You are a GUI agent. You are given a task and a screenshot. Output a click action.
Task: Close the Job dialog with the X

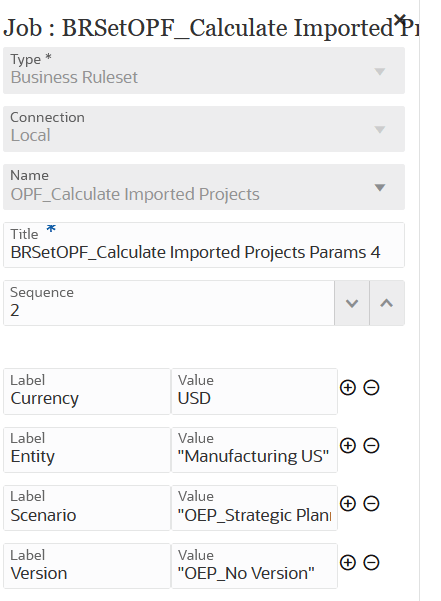[x=400, y=19]
